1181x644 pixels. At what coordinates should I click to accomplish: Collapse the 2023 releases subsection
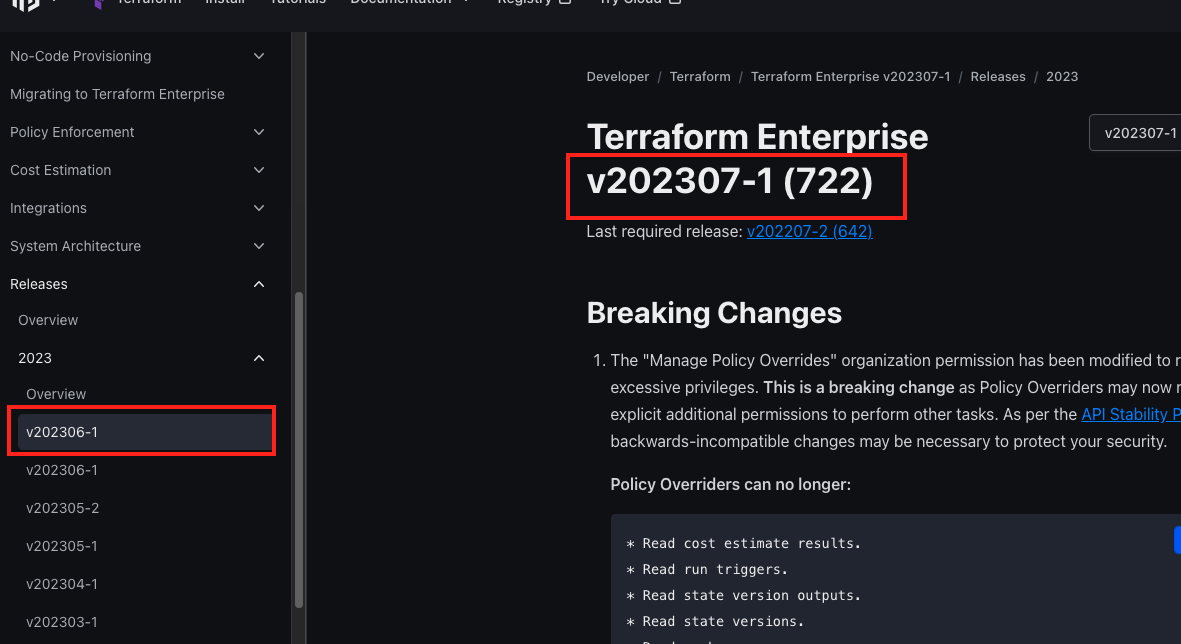click(x=258, y=358)
